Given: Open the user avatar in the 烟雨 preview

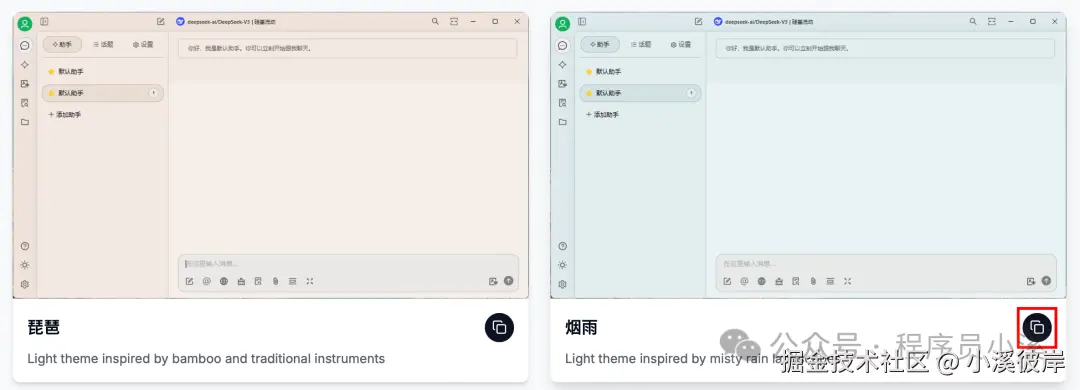Looking at the screenshot, I should pyautogui.click(x=563, y=24).
